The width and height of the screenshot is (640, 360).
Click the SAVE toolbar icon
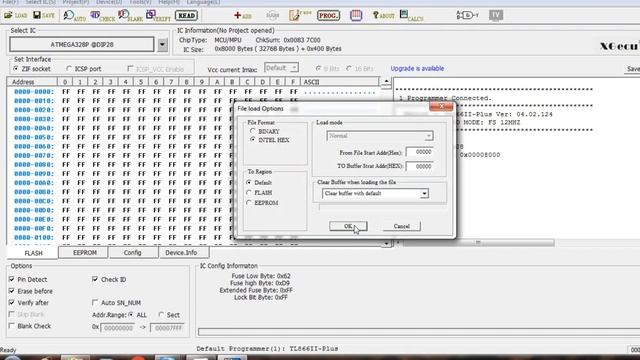(44, 16)
